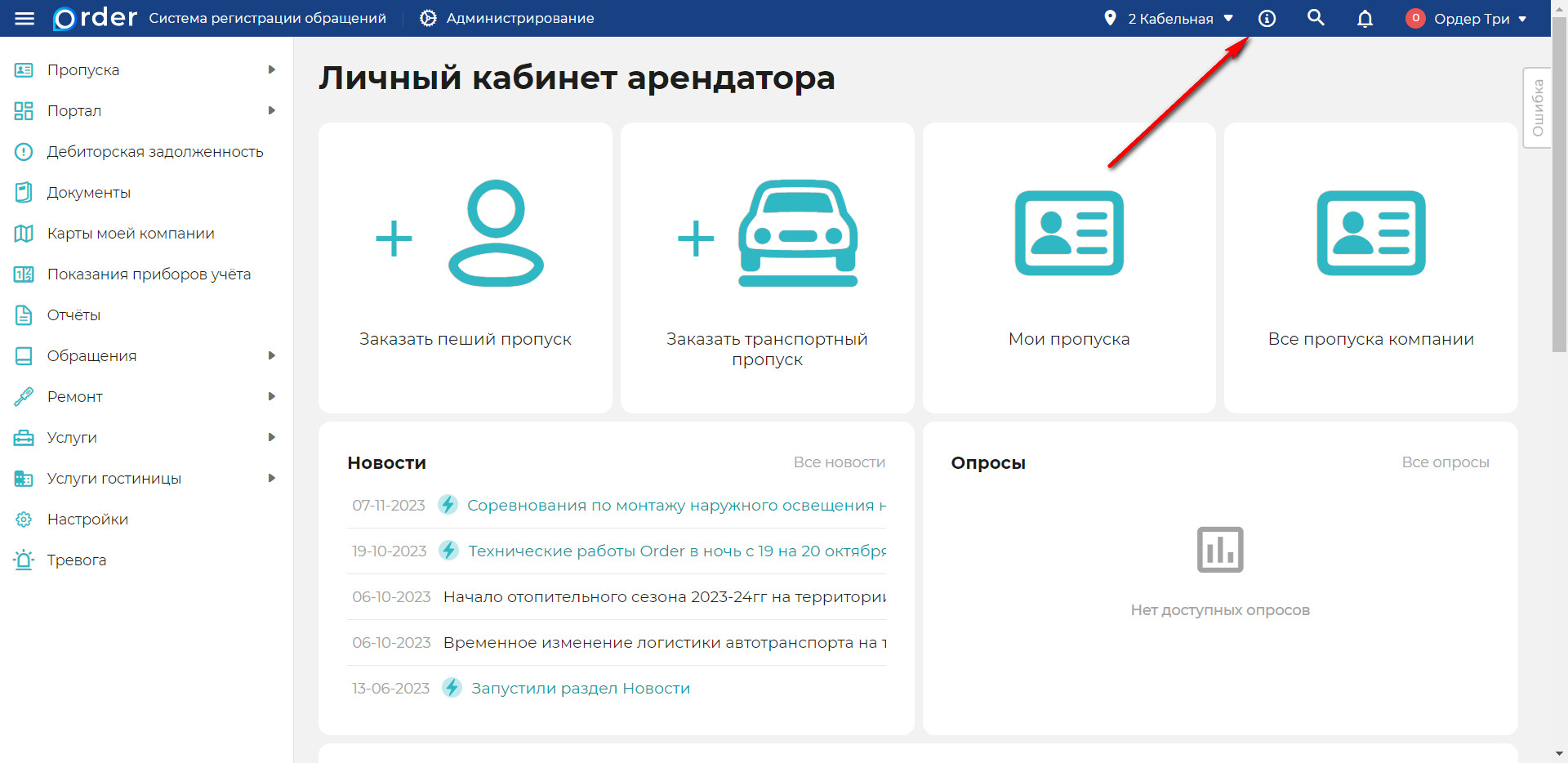
Task: Expand the Ордер Три account menu
Action: [x=1466, y=18]
